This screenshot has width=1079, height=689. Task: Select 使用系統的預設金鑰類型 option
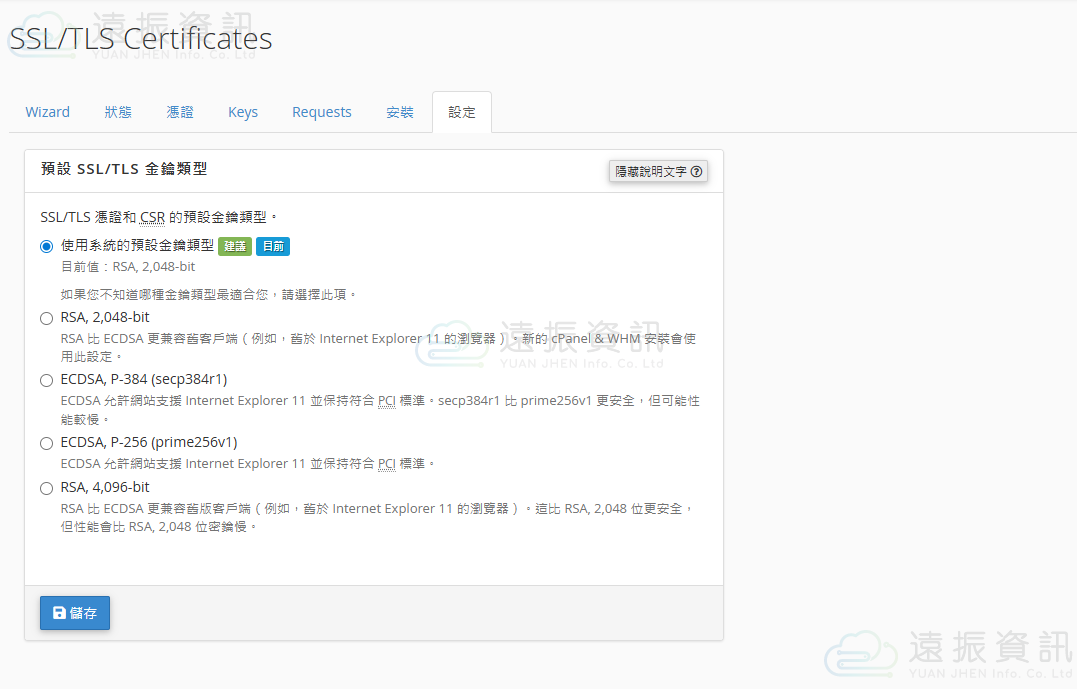46,246
